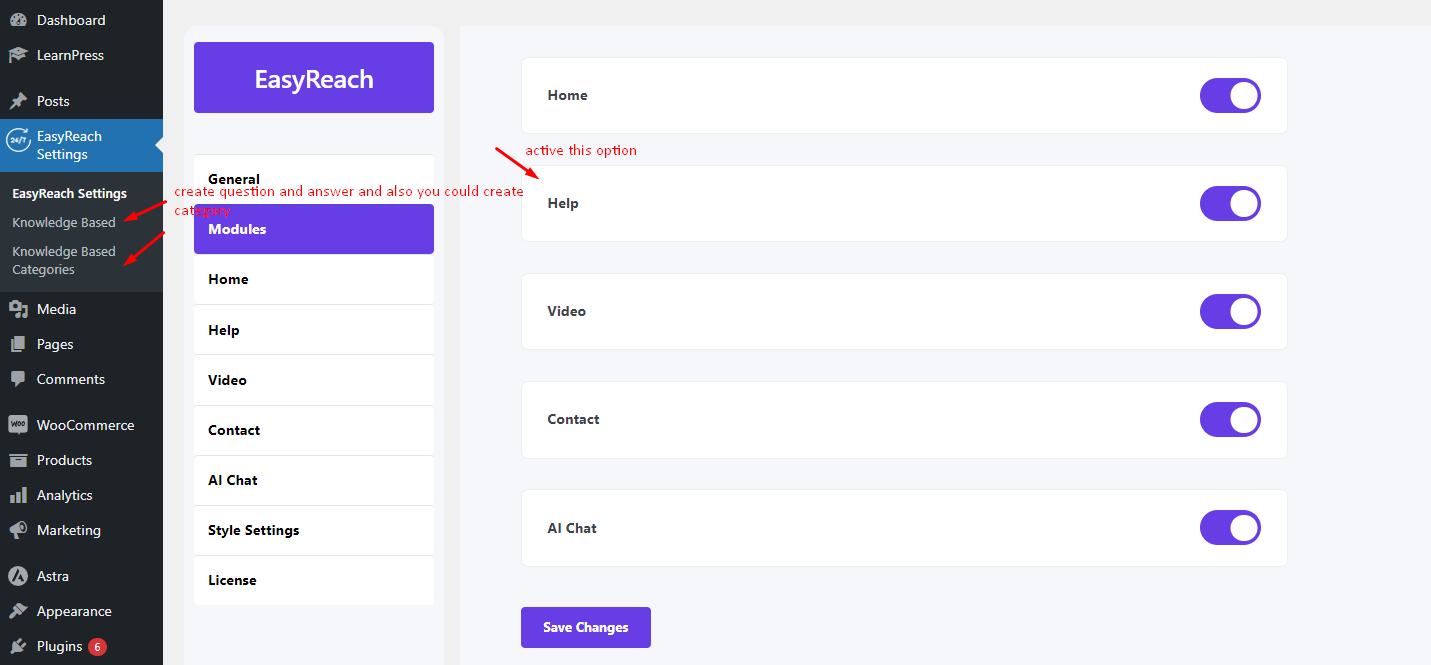Click the LearnPress graduation cap icon
1431x665 pixels.
(x=18, y=55)
